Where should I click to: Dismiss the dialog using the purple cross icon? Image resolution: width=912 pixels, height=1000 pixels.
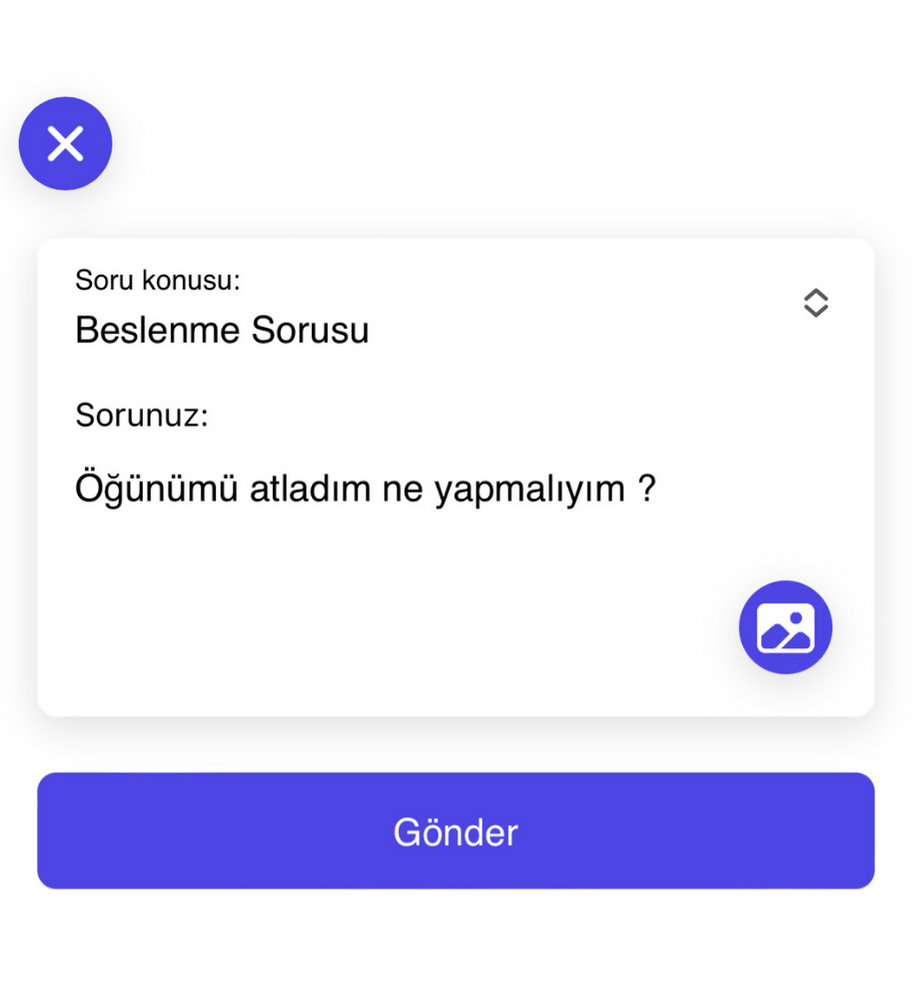65,143
